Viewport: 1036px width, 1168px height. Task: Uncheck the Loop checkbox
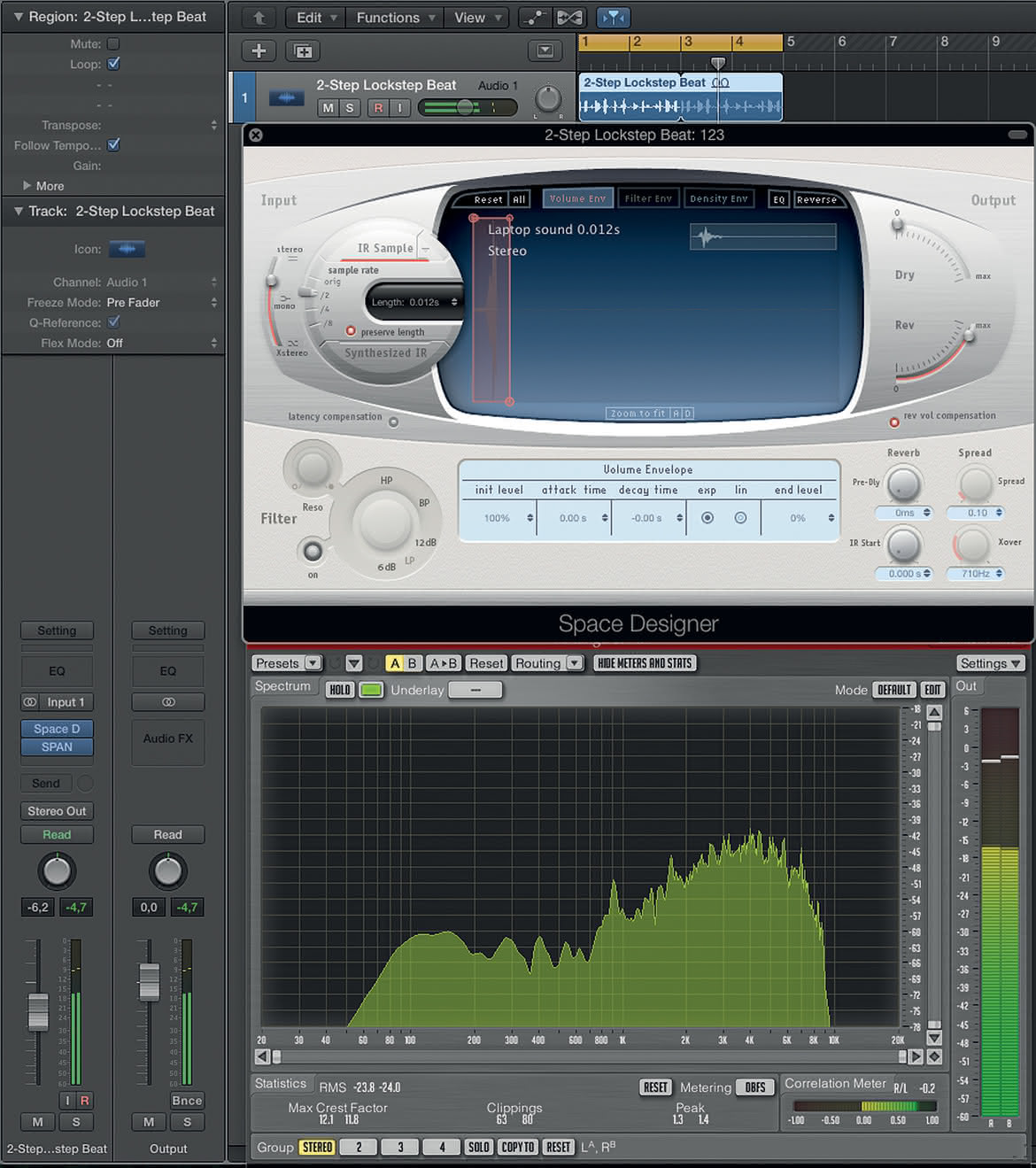[113, 64]
